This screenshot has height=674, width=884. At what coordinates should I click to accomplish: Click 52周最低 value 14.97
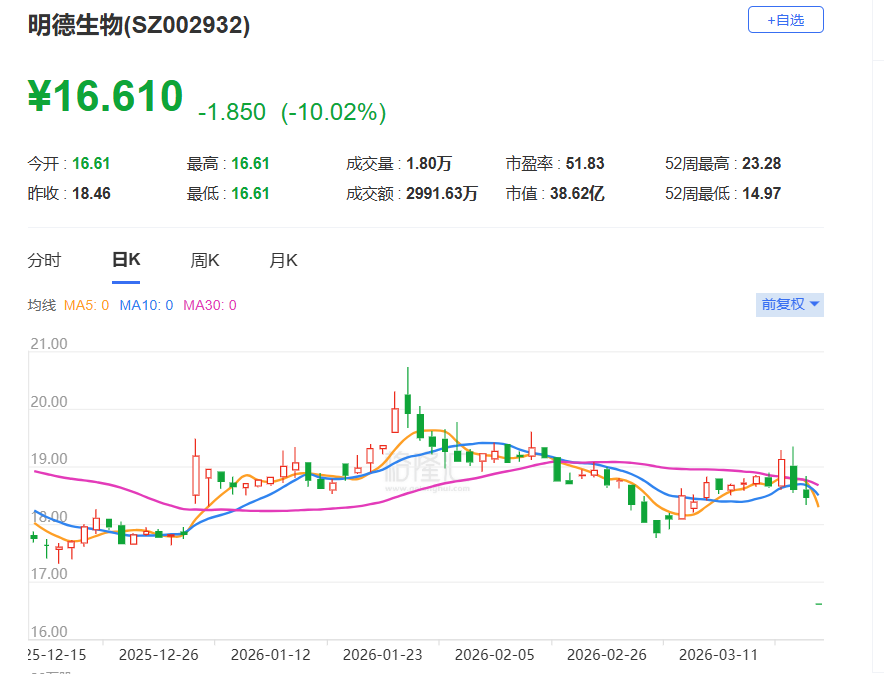762,194
